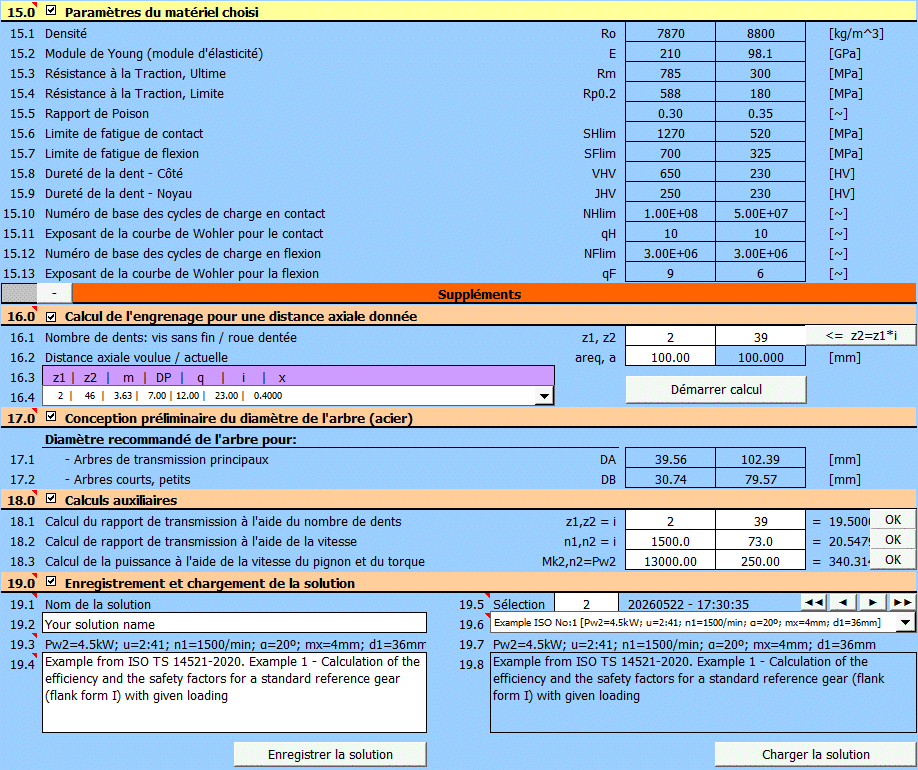Screen dimensions: 918x770
Task: Click the '<= z2=z1*i' button
Action: coord(861,336)
